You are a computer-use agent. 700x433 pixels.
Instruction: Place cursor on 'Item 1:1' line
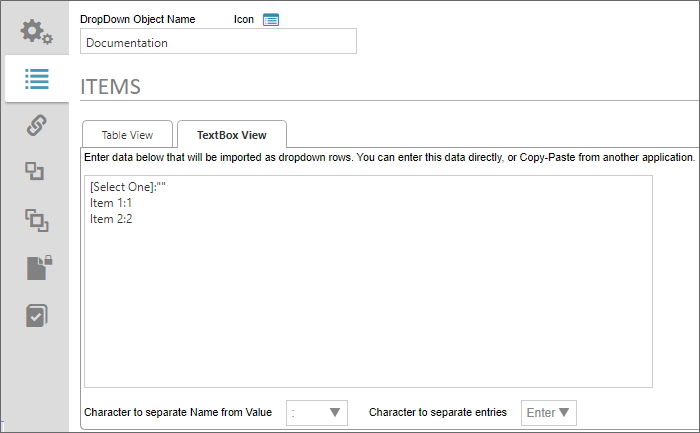pos(111,203)
